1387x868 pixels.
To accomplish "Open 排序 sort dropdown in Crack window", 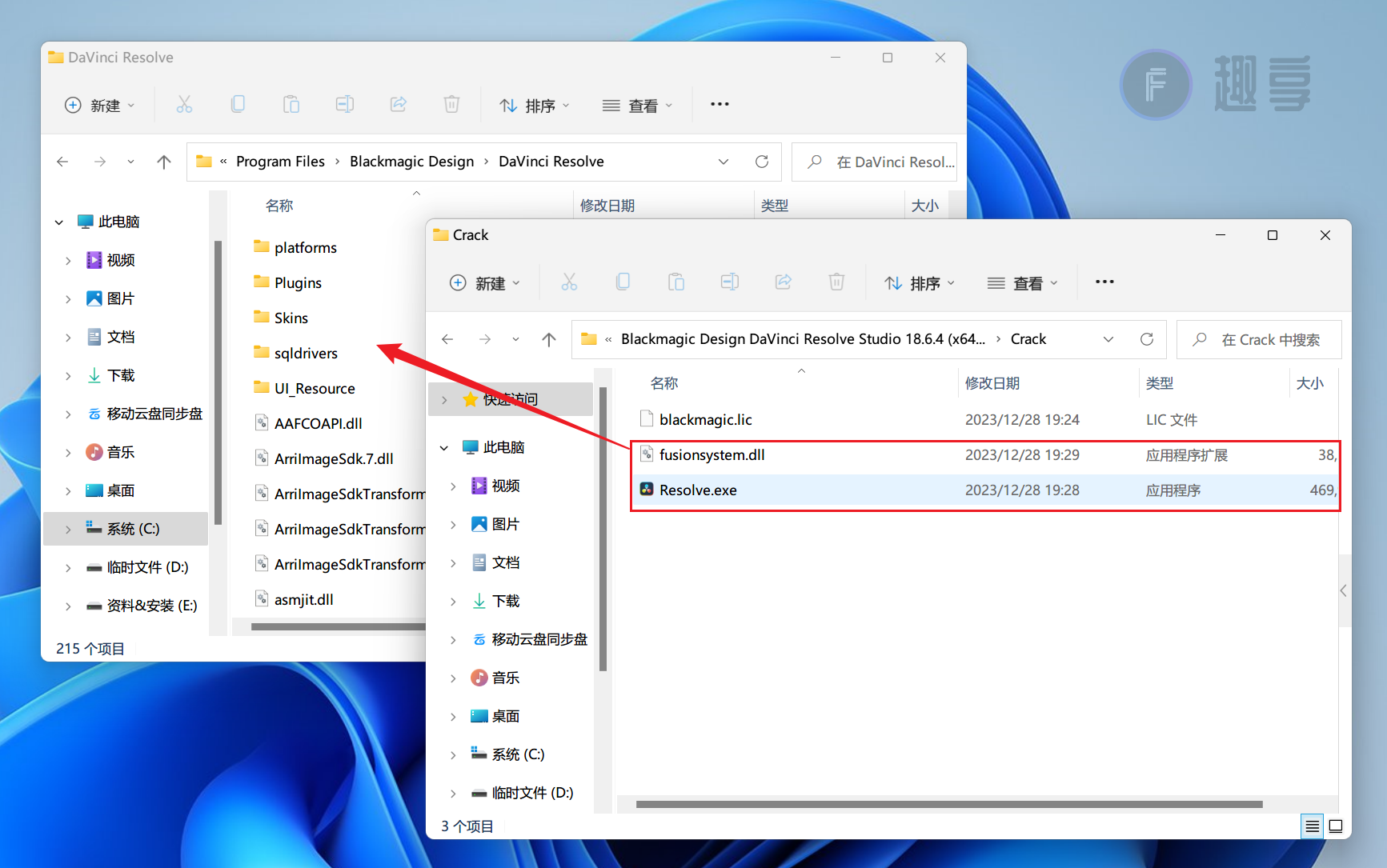I will coord(920,283).
